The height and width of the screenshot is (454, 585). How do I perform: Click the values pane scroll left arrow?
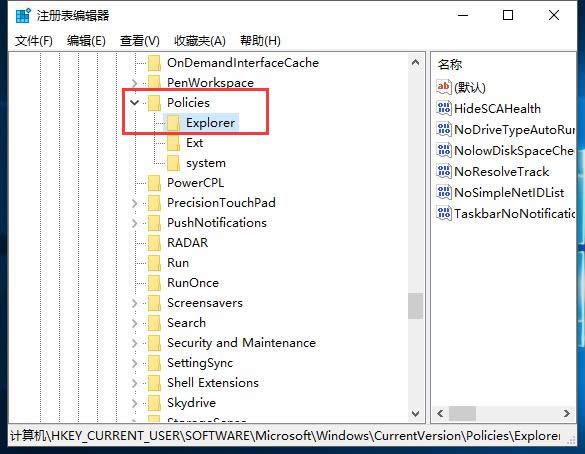(x=440, y=413)
